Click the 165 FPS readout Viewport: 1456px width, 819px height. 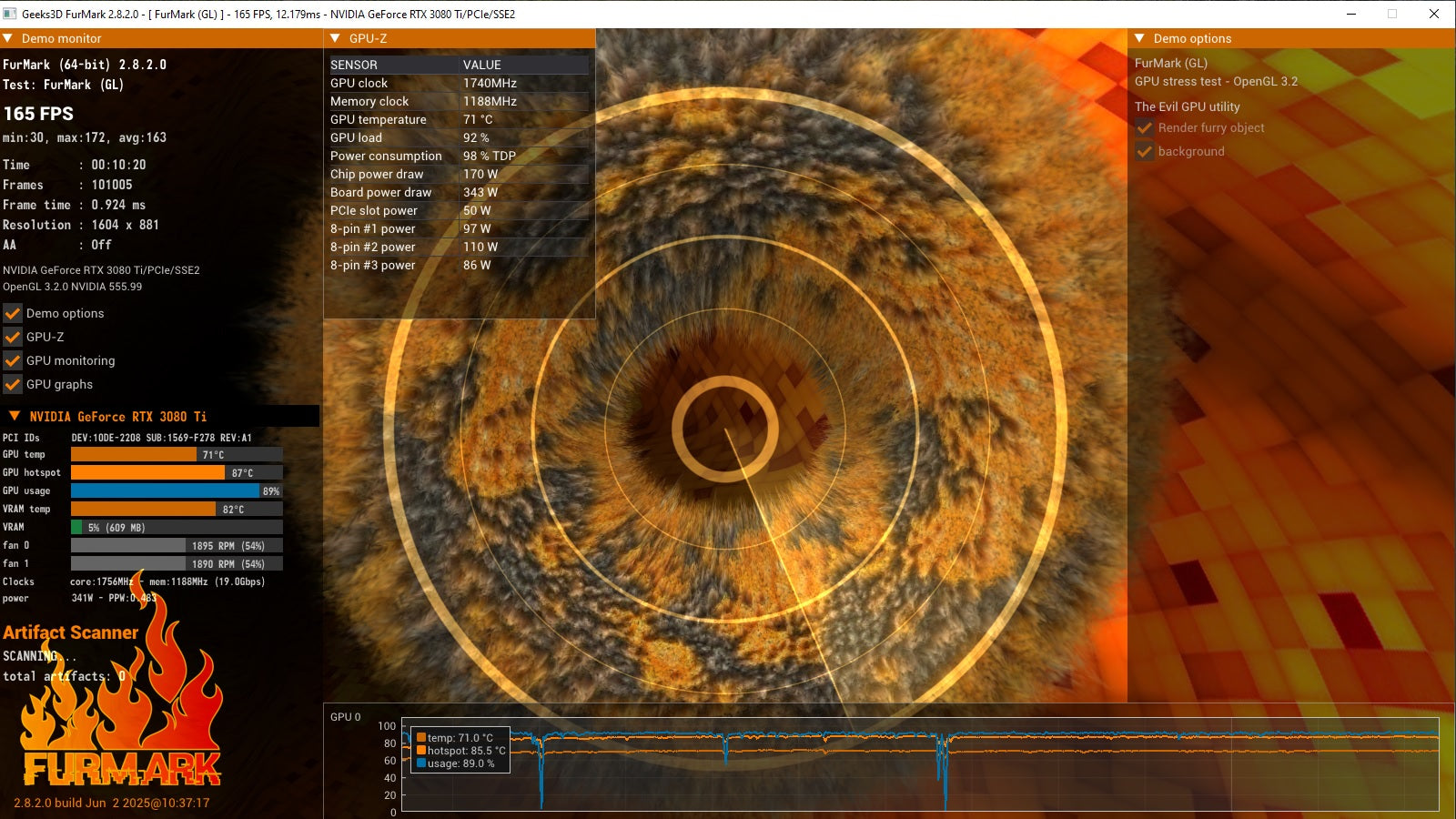coord(38,114)
